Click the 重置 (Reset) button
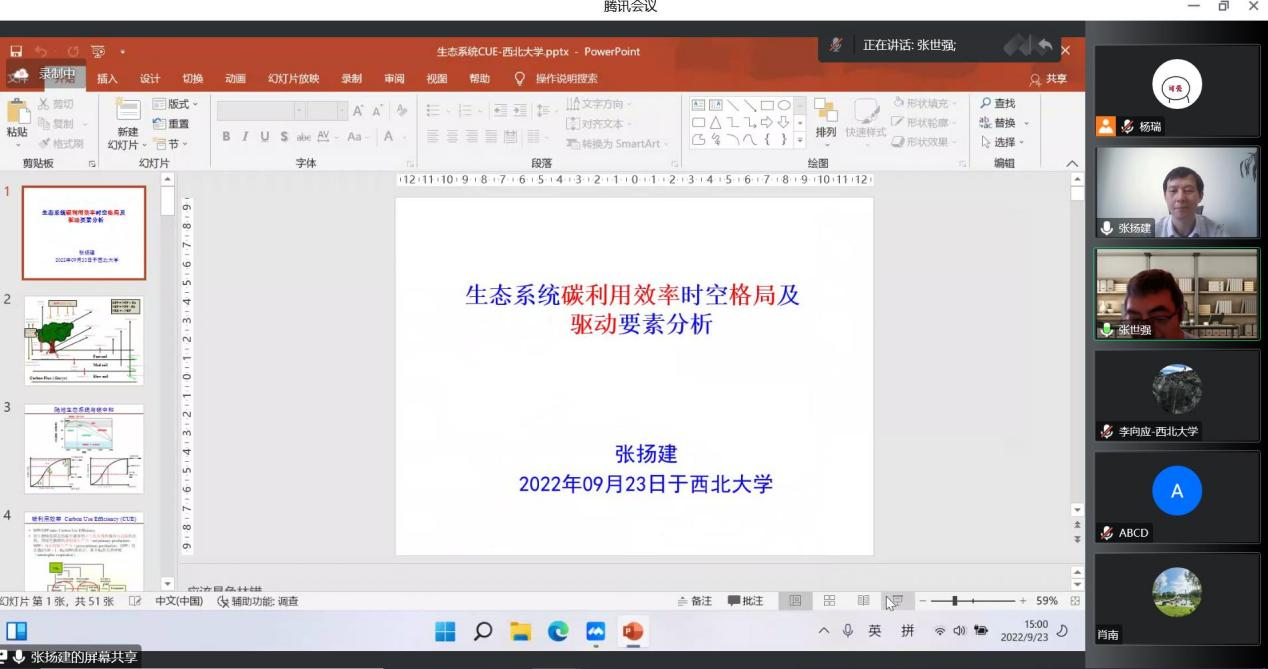The image size is (1268, 669). (171, 123)
